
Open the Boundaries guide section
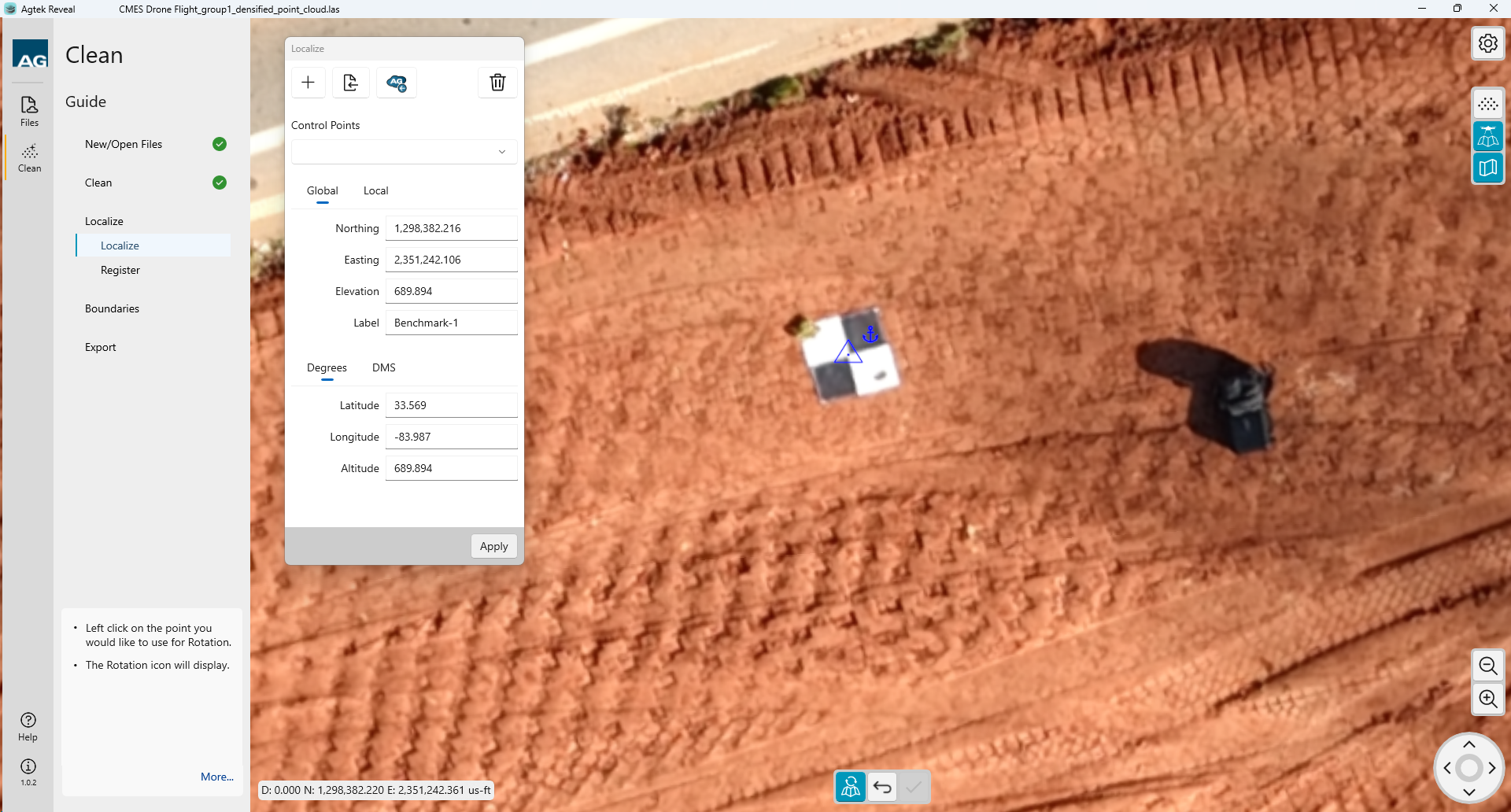pyautogui.click(x=112, y=308)
